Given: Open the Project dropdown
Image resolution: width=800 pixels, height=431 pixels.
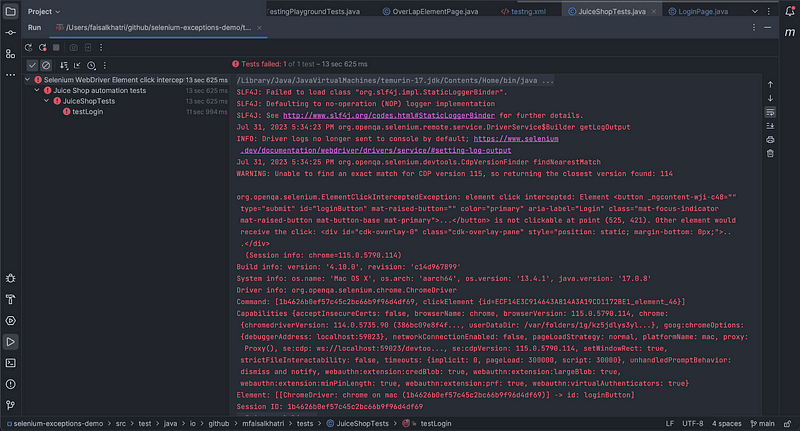Looking at the screenshot, I should (43, 11).
